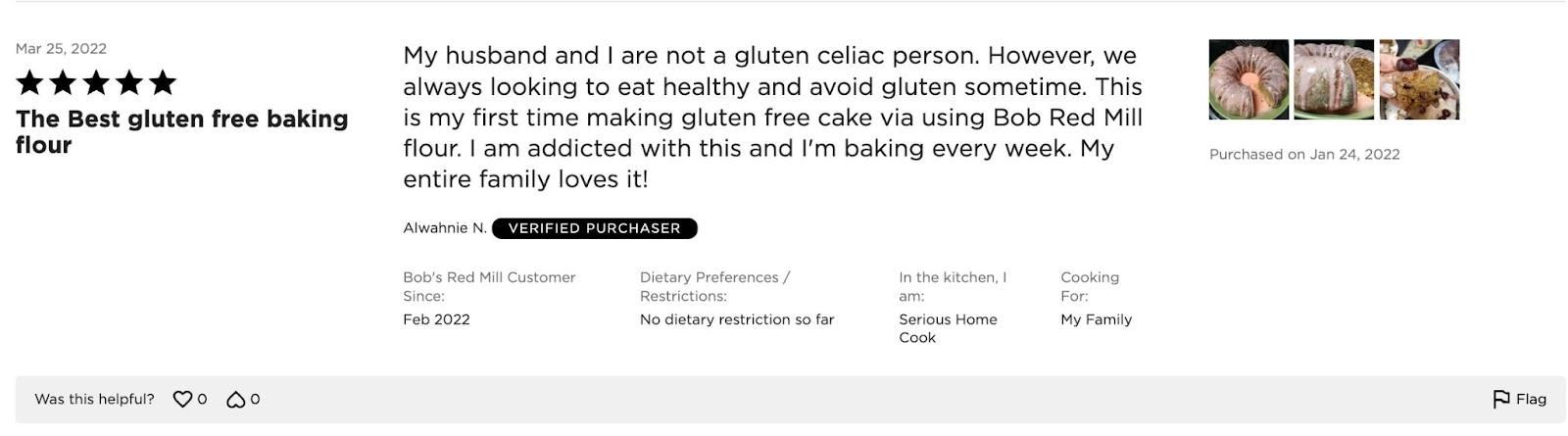The width and height of the screenshot is (1568, 436).
Task: Click the "No dietary restriction so far" text
Action: [x=737, y=319]
